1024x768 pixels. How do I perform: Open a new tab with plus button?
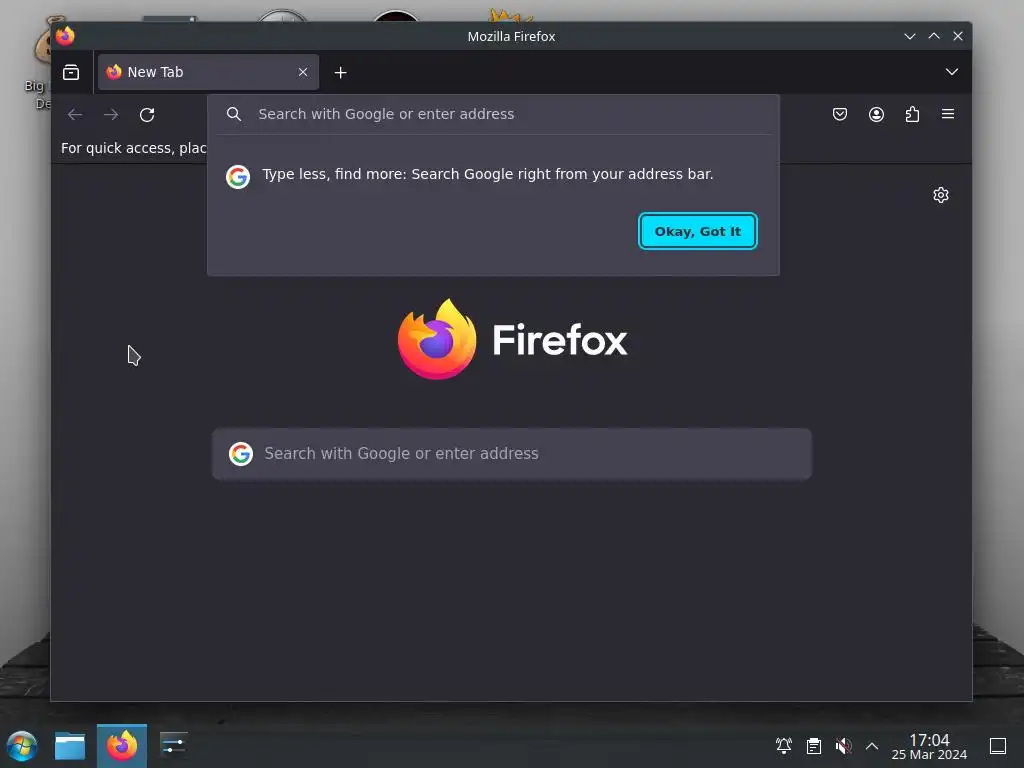coord(340,72)
